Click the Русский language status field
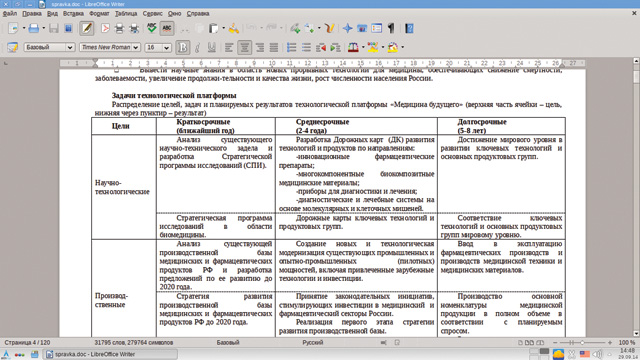The image size is (640, 360). click(313, 342)
